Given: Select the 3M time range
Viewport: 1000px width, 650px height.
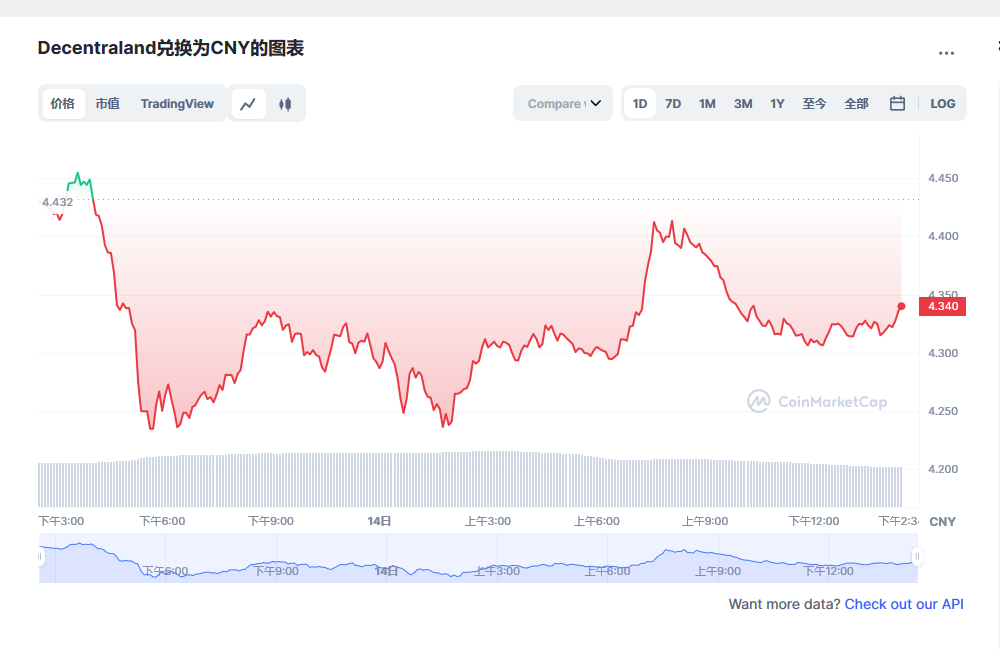Looking at the screenshot, I should (x=743, y=103).
